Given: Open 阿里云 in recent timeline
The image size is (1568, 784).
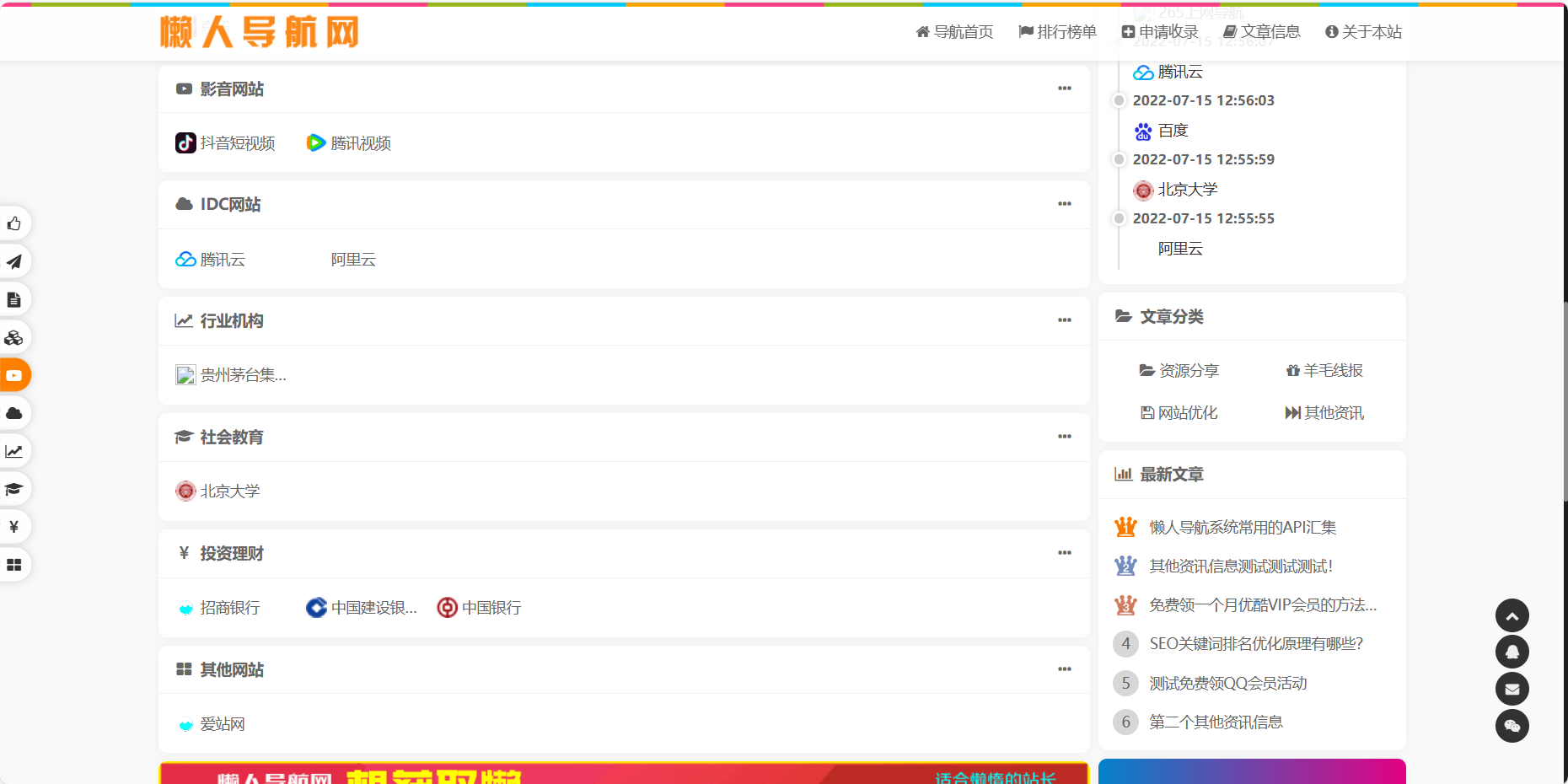Looking at the screenshot, I should click(x=1180, y=250).
